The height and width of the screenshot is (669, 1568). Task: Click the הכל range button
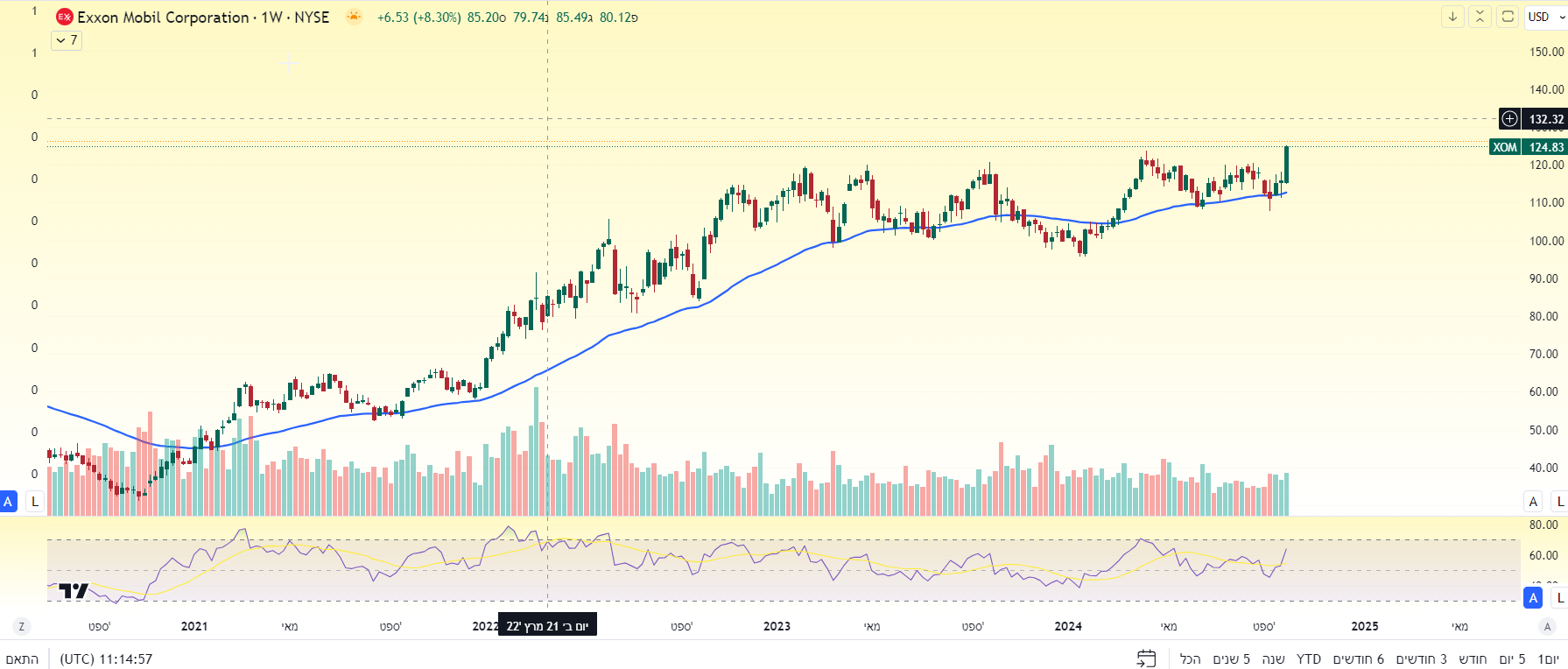[x=1190, y=658]
